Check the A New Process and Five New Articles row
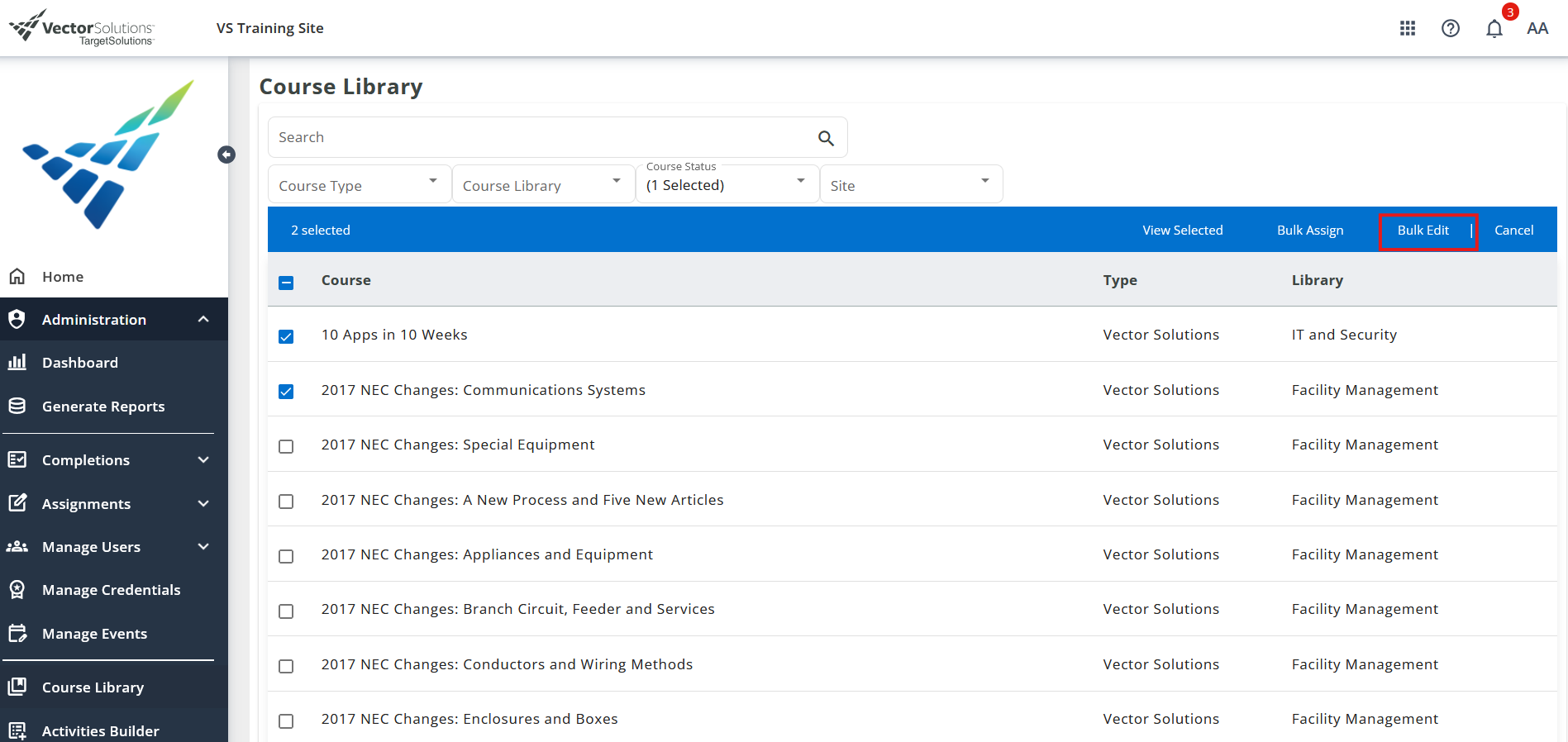Screen dimensions: 1568x742 [286, 502]
